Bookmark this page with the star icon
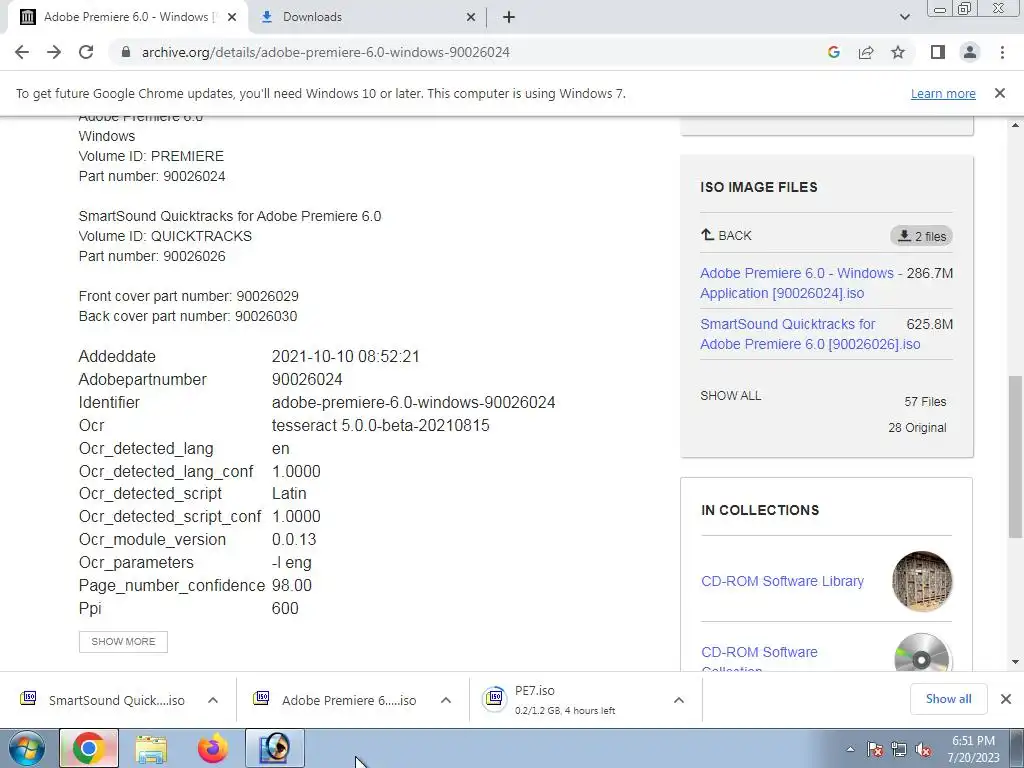The height and width of the screenshot is (768, 1024). [x=898, y=52]
